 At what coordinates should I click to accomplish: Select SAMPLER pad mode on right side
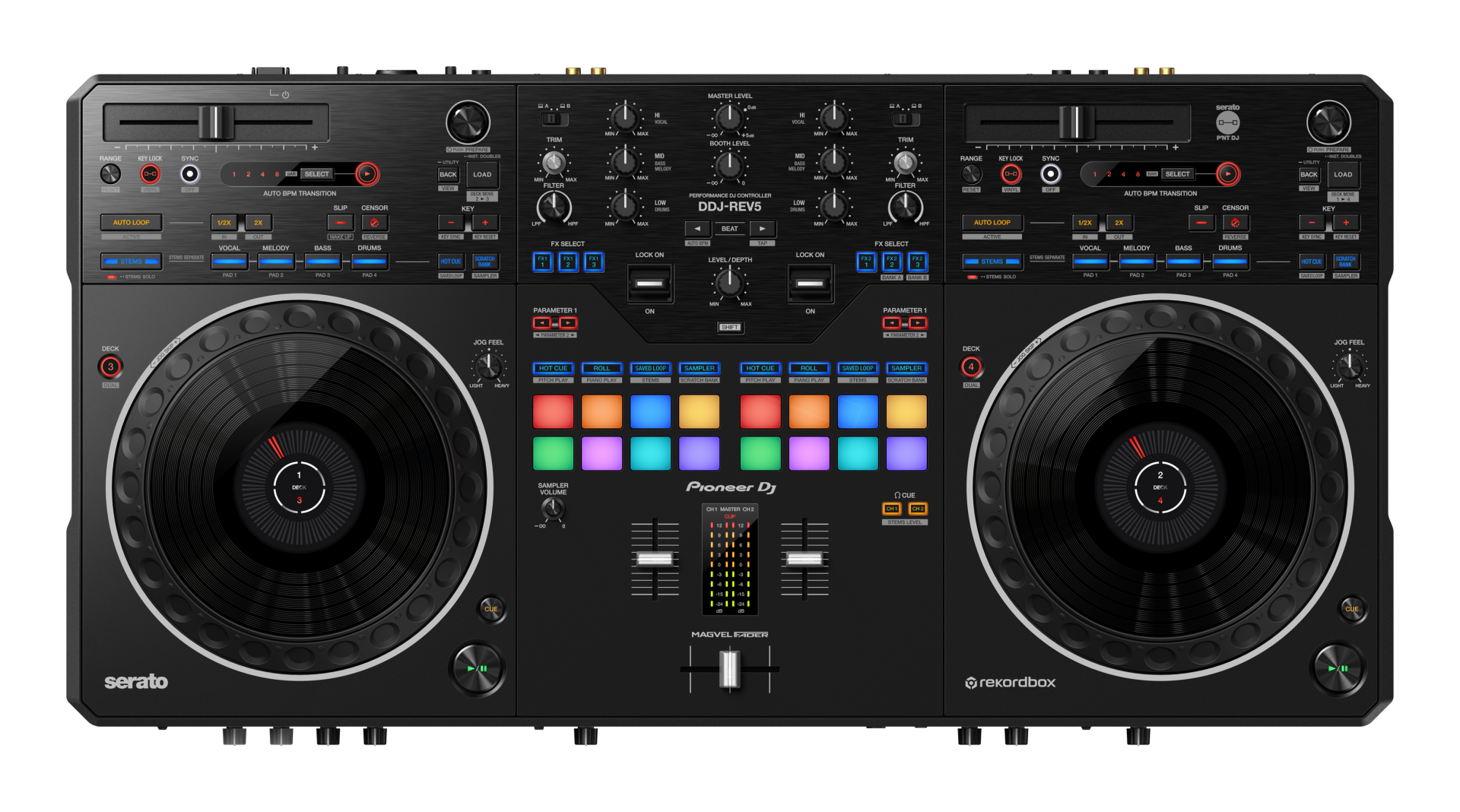906,368
